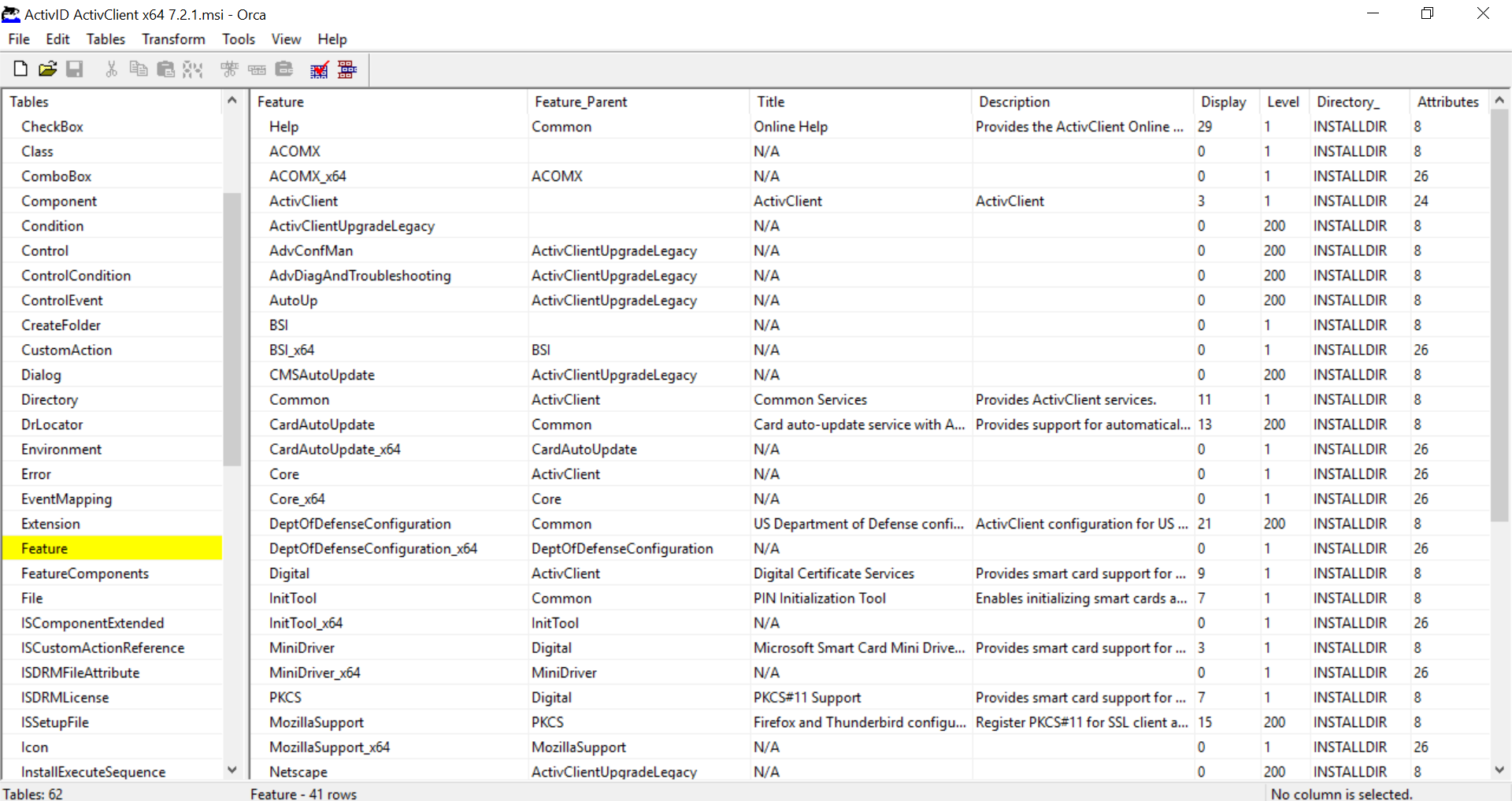Click the sidebar scrollbar down arrow

232,770
